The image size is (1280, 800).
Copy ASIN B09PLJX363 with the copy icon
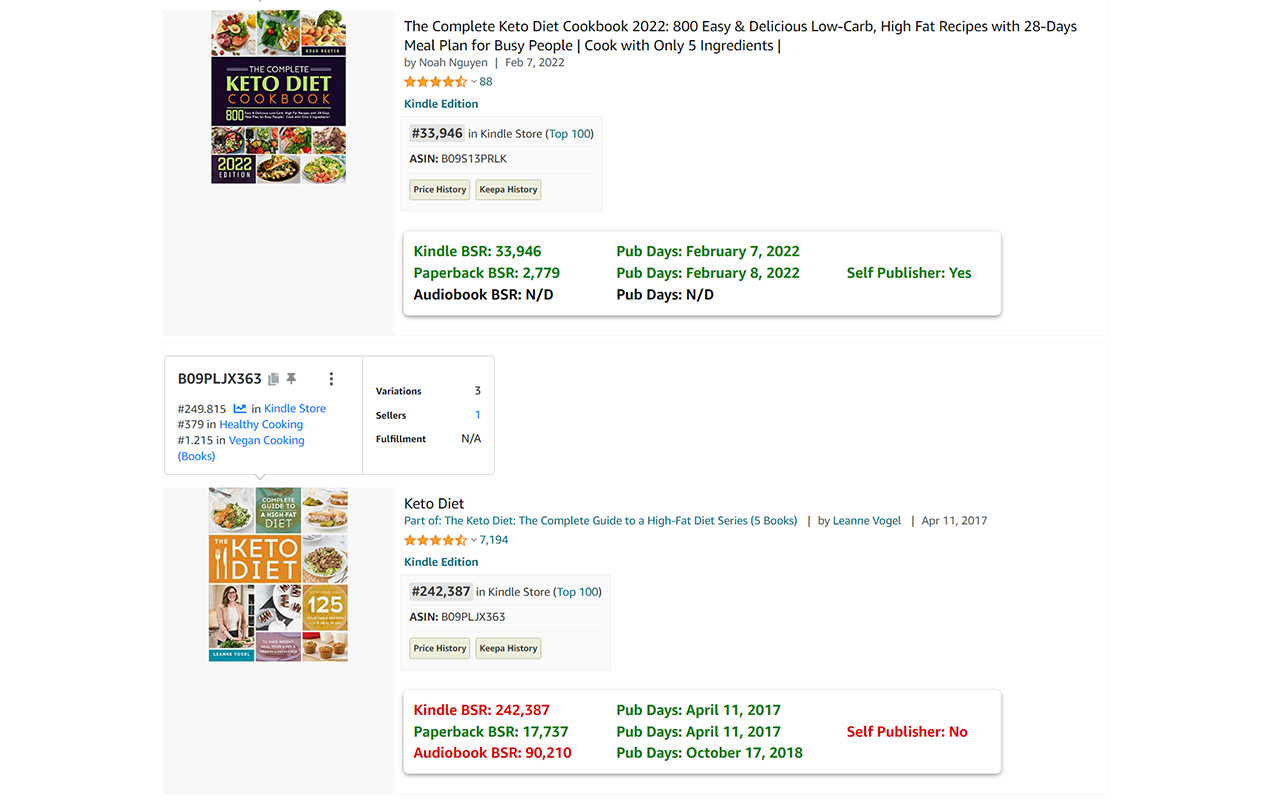[x=274, y=379]
